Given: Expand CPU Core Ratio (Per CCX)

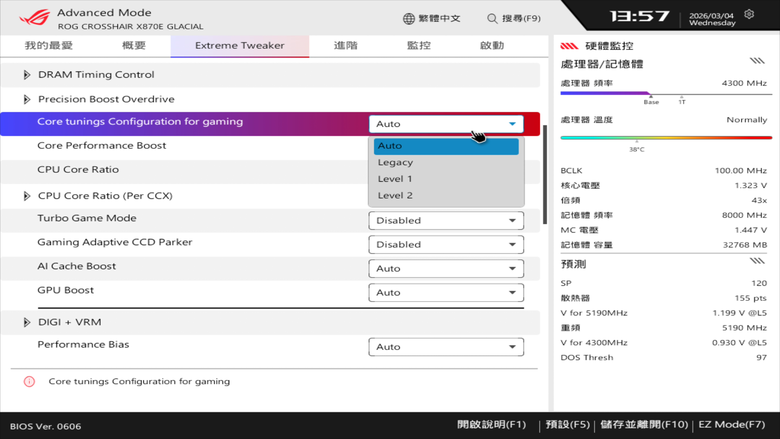Looking at the screenshot, I should point(26,196).
